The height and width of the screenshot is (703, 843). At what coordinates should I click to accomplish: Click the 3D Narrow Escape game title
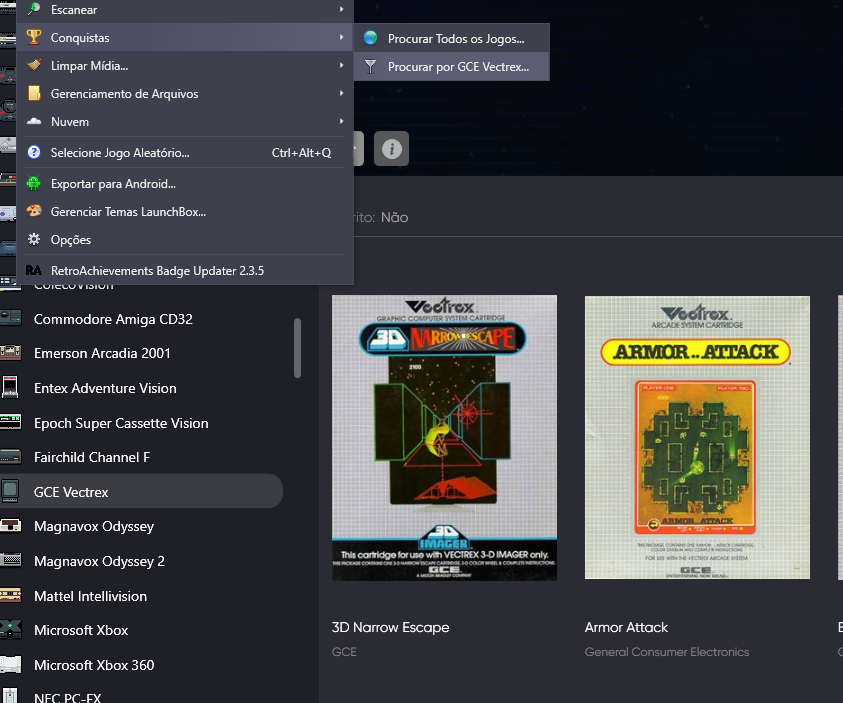[390, 627]
